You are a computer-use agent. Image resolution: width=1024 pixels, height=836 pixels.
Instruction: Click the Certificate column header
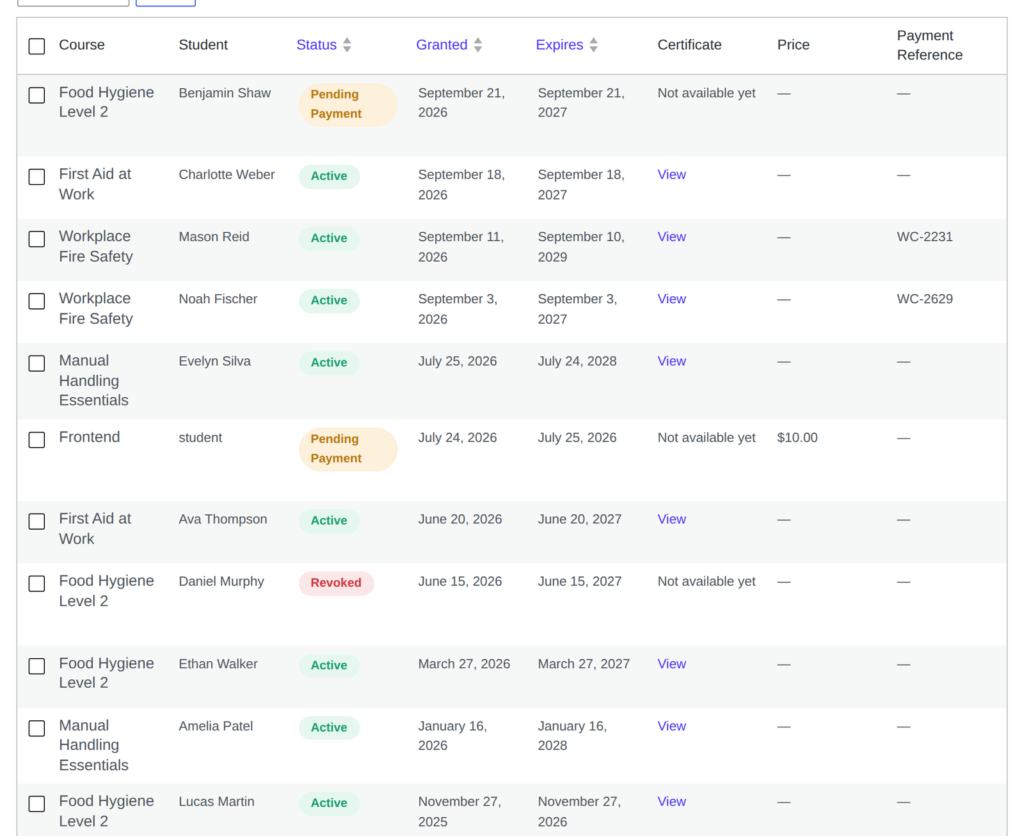(690, 45)
